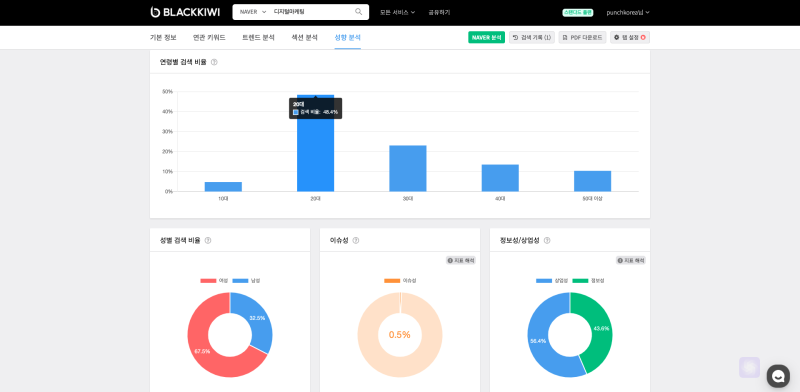Click the highlighted 20대 bar
The width and height of the screenshot is (800, 392).
(315, 143)
